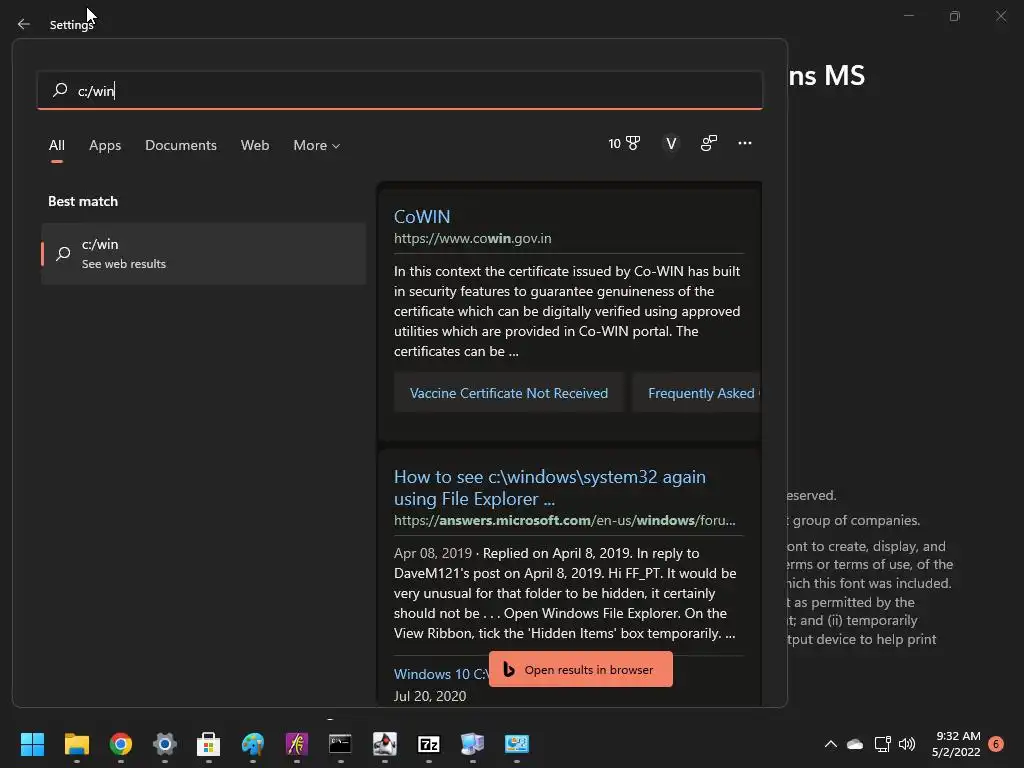Screen dimensions: 1024x768
Task: Click Open results in browser button
Action: tap(581, 669)
